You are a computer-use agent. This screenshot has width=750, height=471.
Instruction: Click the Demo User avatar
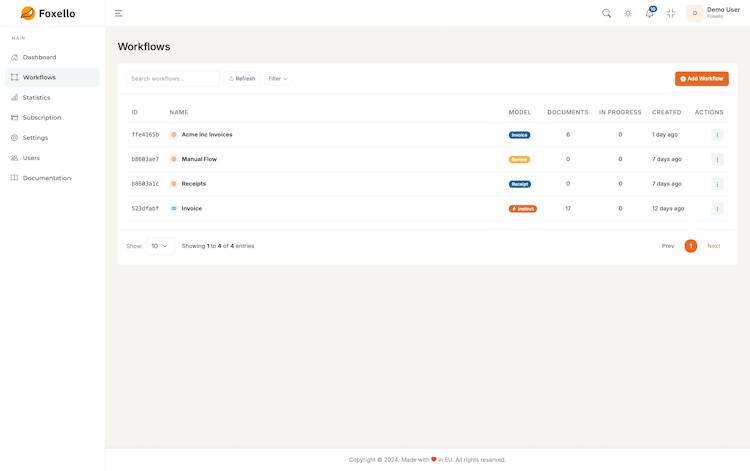[695, 13]
